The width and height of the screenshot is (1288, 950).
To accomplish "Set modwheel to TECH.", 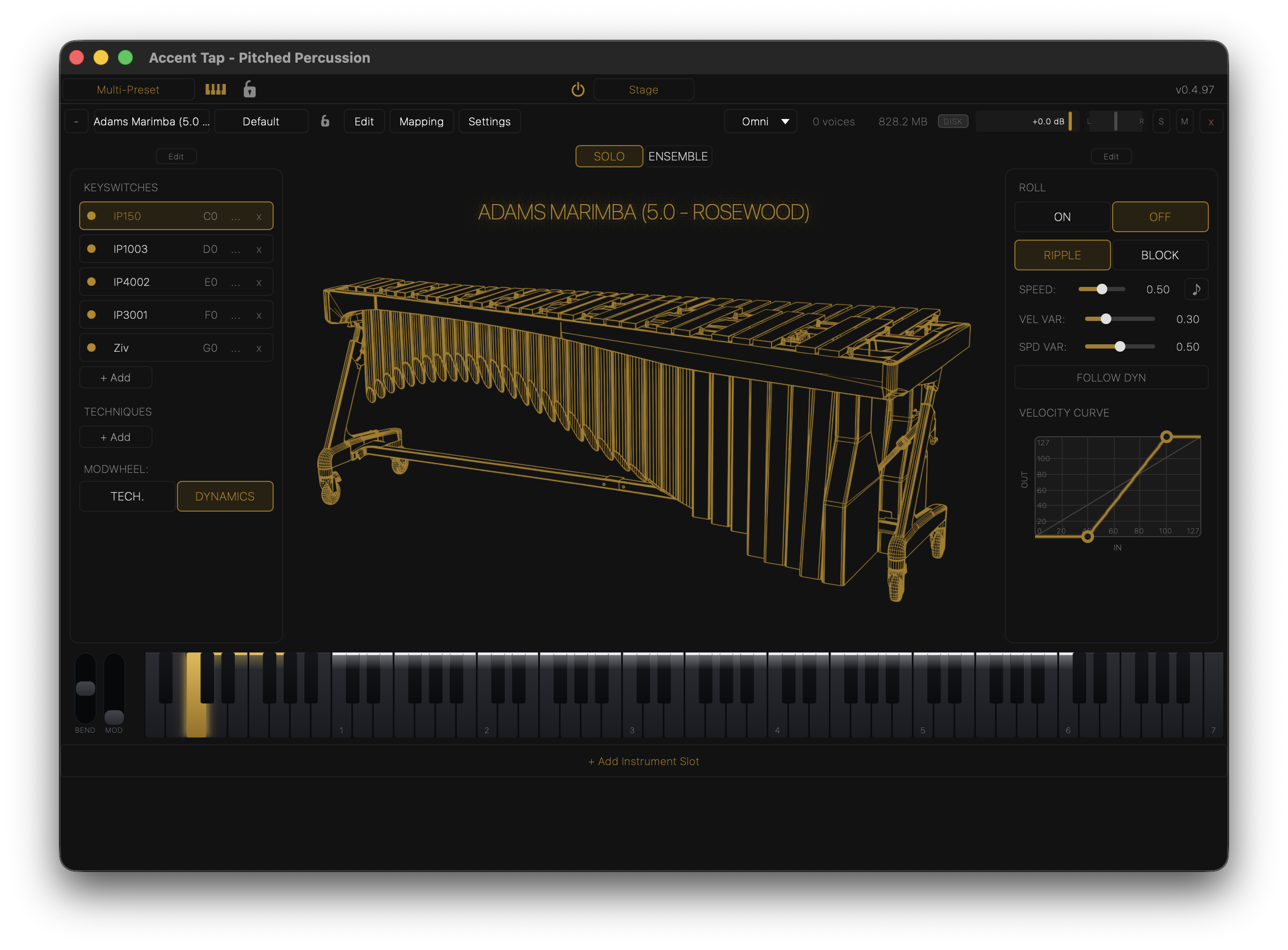I will (127, 496).
